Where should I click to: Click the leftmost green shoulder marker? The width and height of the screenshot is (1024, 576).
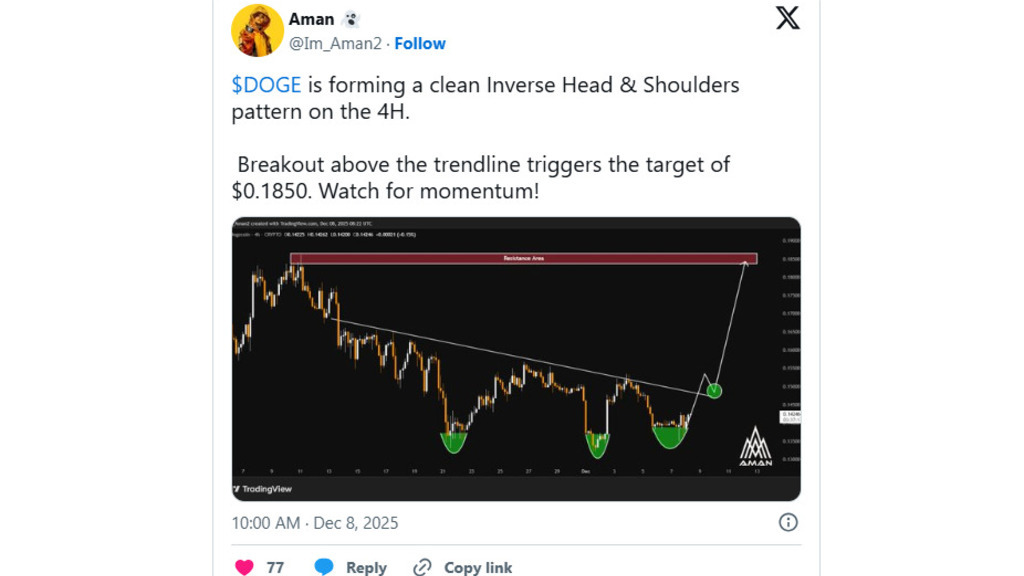[x=455, y=438]
